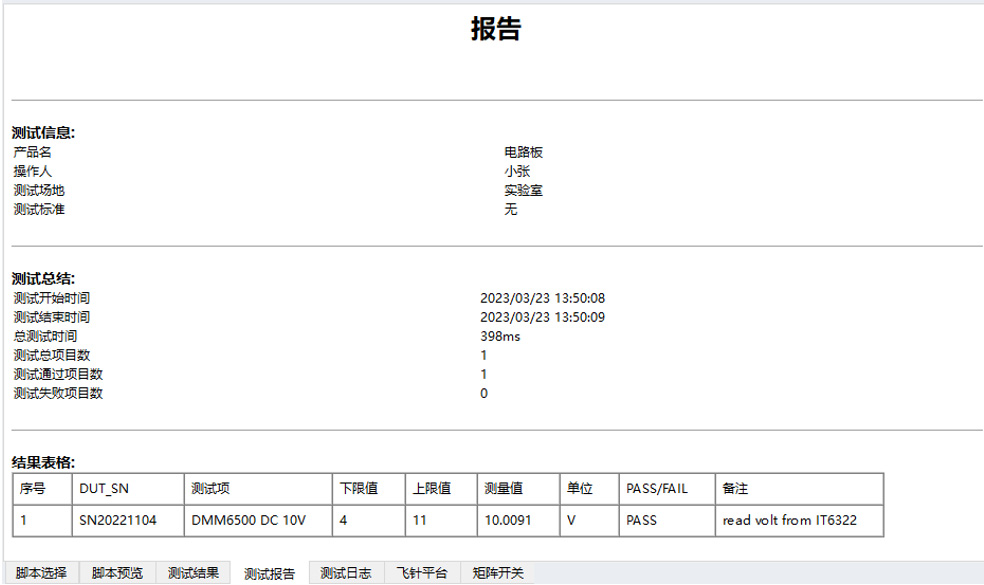Click the 报告 title heading
The image size is (984, 585).
[x=496, y=29]
